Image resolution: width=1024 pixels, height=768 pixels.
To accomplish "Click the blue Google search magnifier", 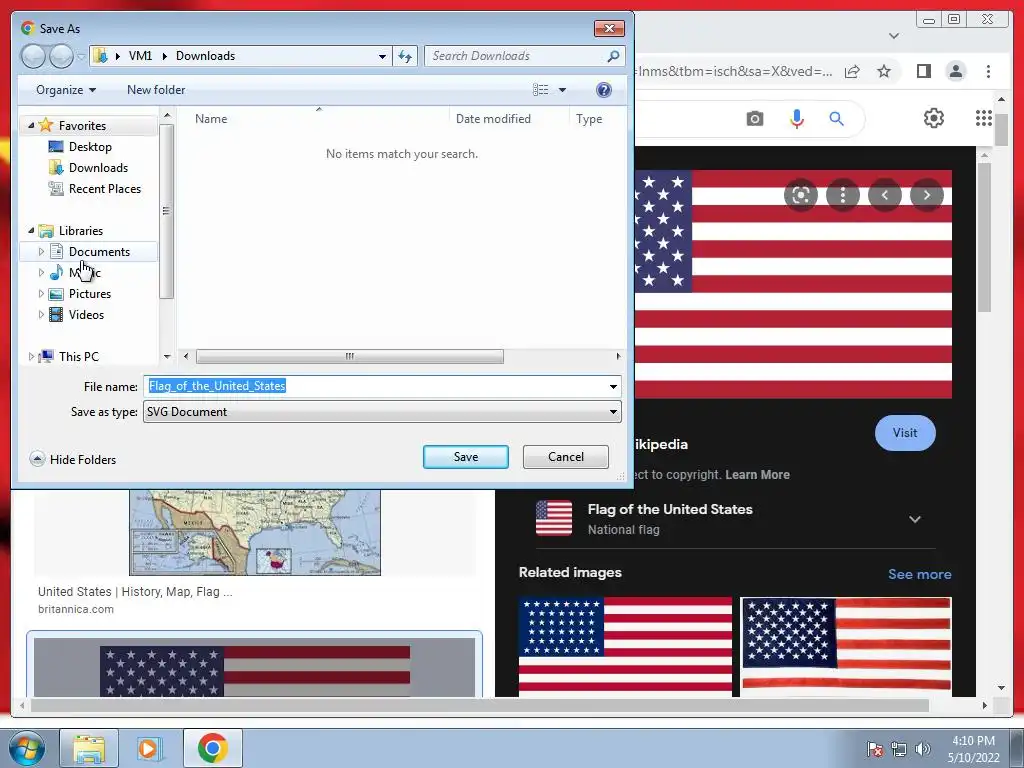I will (x=837, y=119).
